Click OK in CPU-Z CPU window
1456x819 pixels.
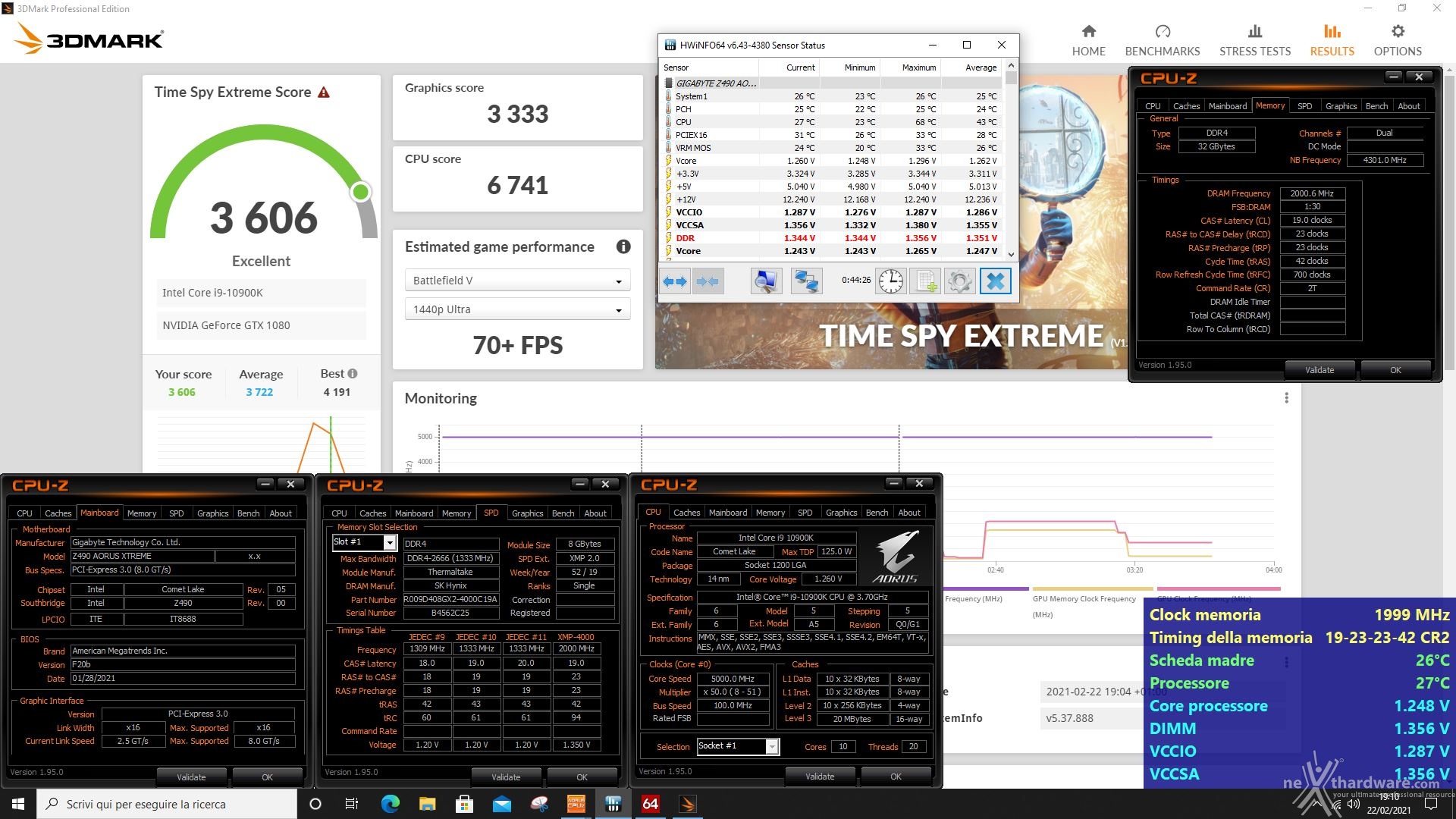click(896, 777)
